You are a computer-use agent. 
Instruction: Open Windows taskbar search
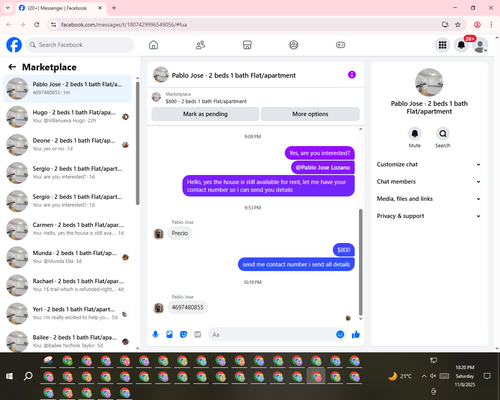point(28,376)
